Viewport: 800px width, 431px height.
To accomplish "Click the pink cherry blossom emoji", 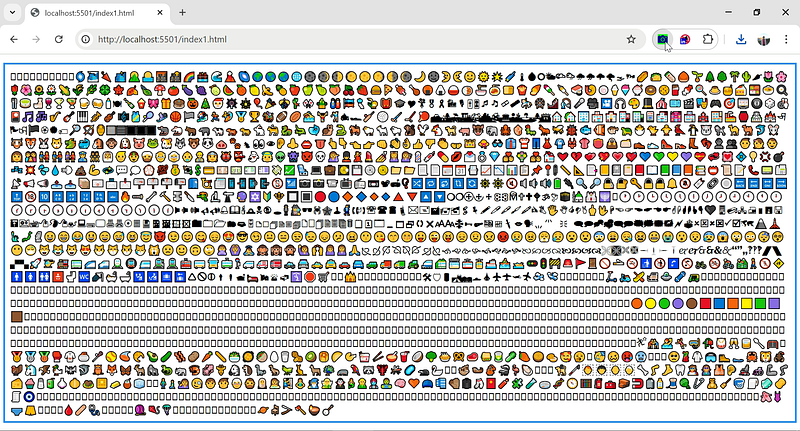I will (781, 77).
